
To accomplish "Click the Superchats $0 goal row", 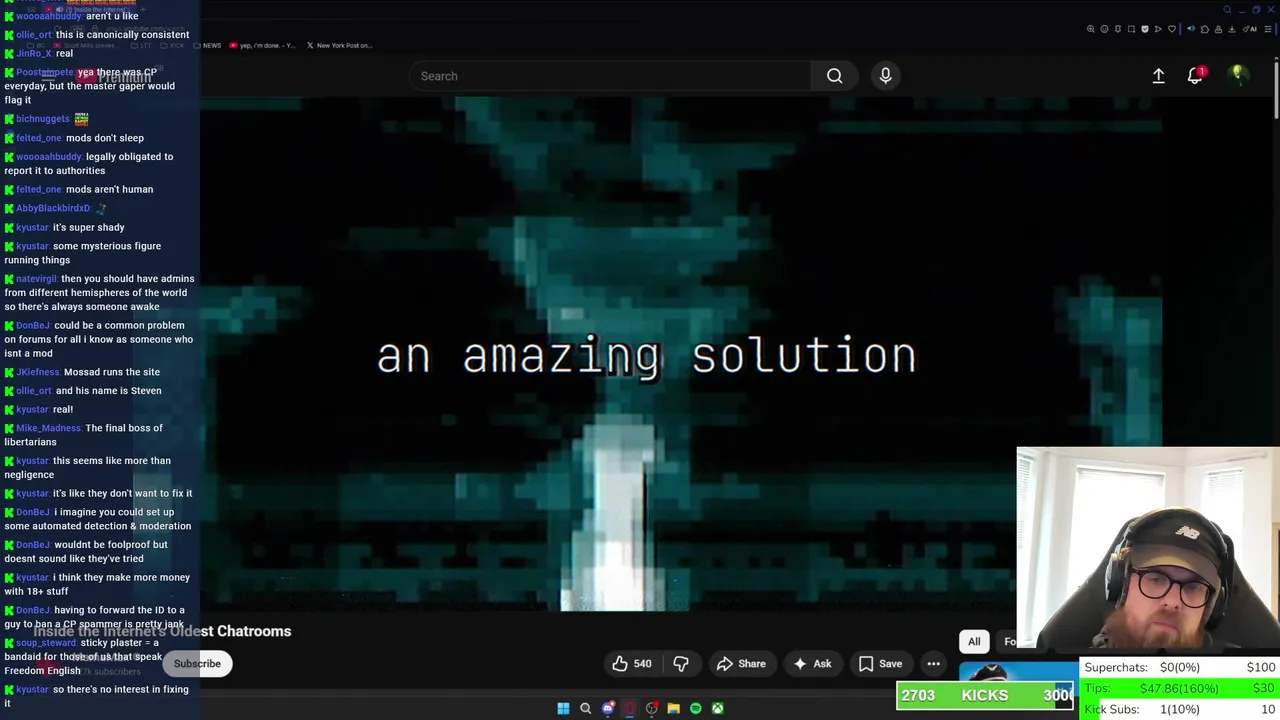I will (1180, 667).
